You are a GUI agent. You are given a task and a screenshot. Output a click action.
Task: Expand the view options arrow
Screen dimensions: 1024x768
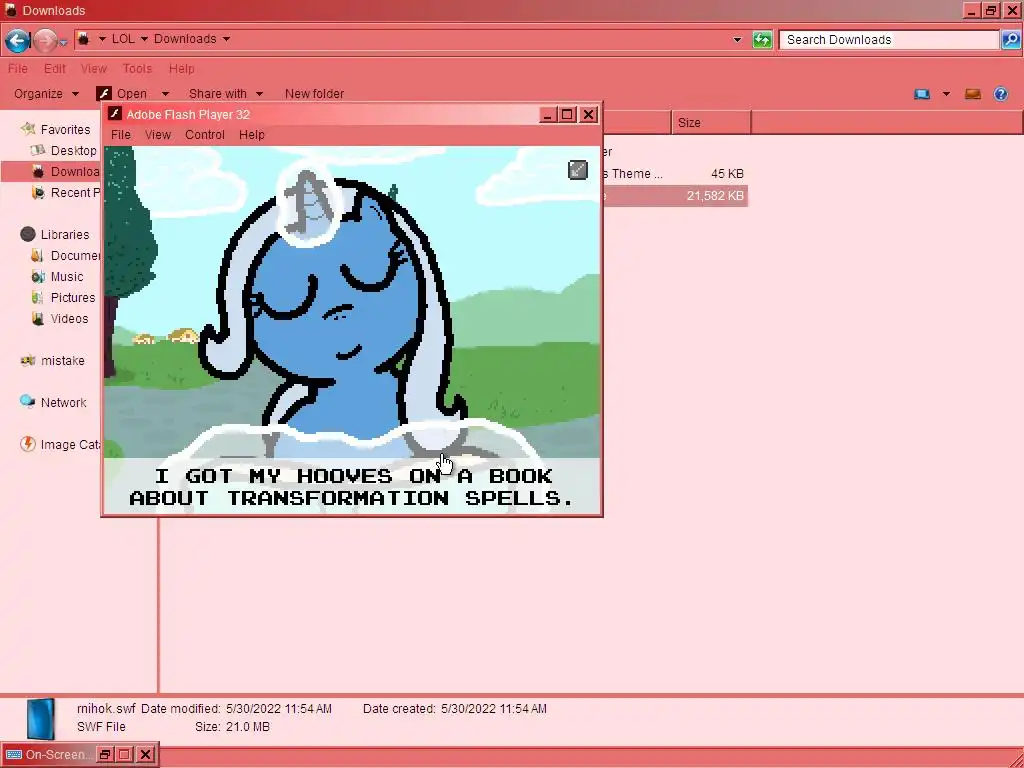(x=946, y=94)
